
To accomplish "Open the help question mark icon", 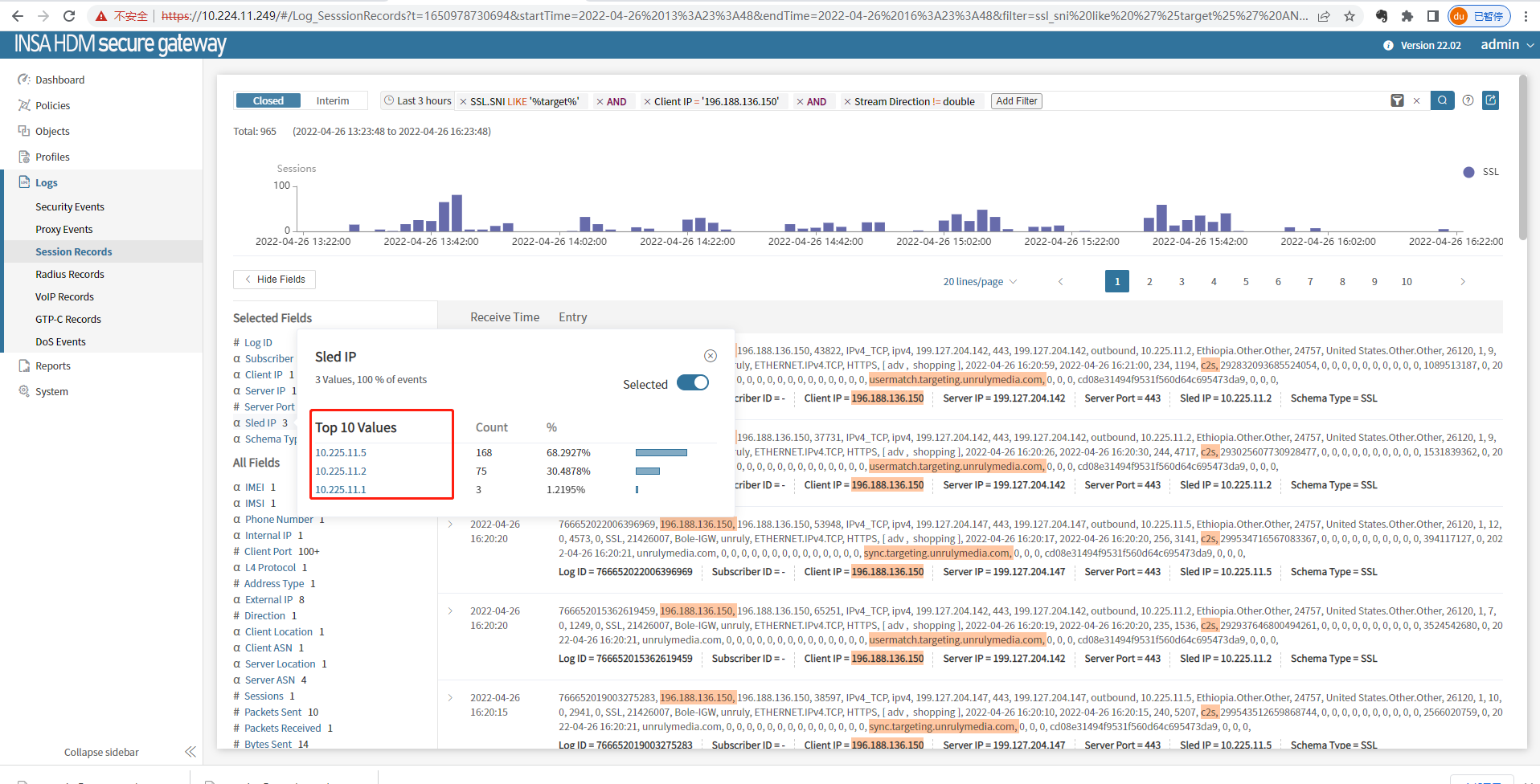I will (1468, 100).
